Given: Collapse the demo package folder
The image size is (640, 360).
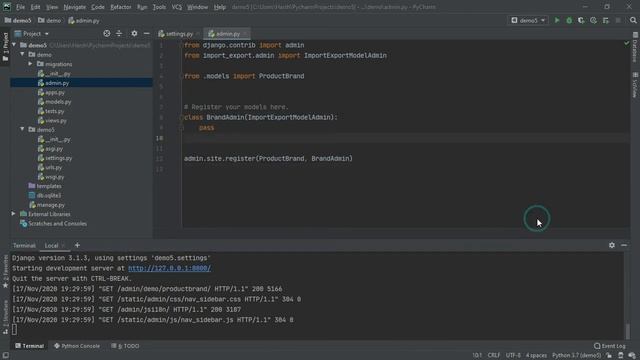Looking at the screenshot, I should click(x=22, y=54).
